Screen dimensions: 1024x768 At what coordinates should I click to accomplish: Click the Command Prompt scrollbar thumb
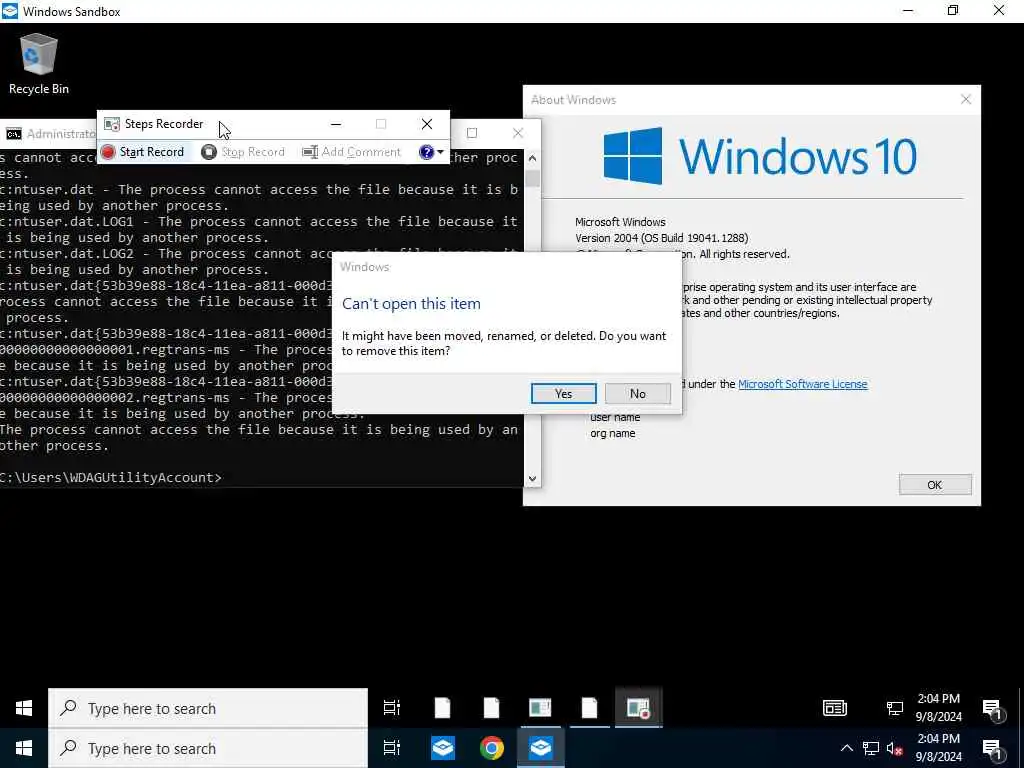coord(532,178)
